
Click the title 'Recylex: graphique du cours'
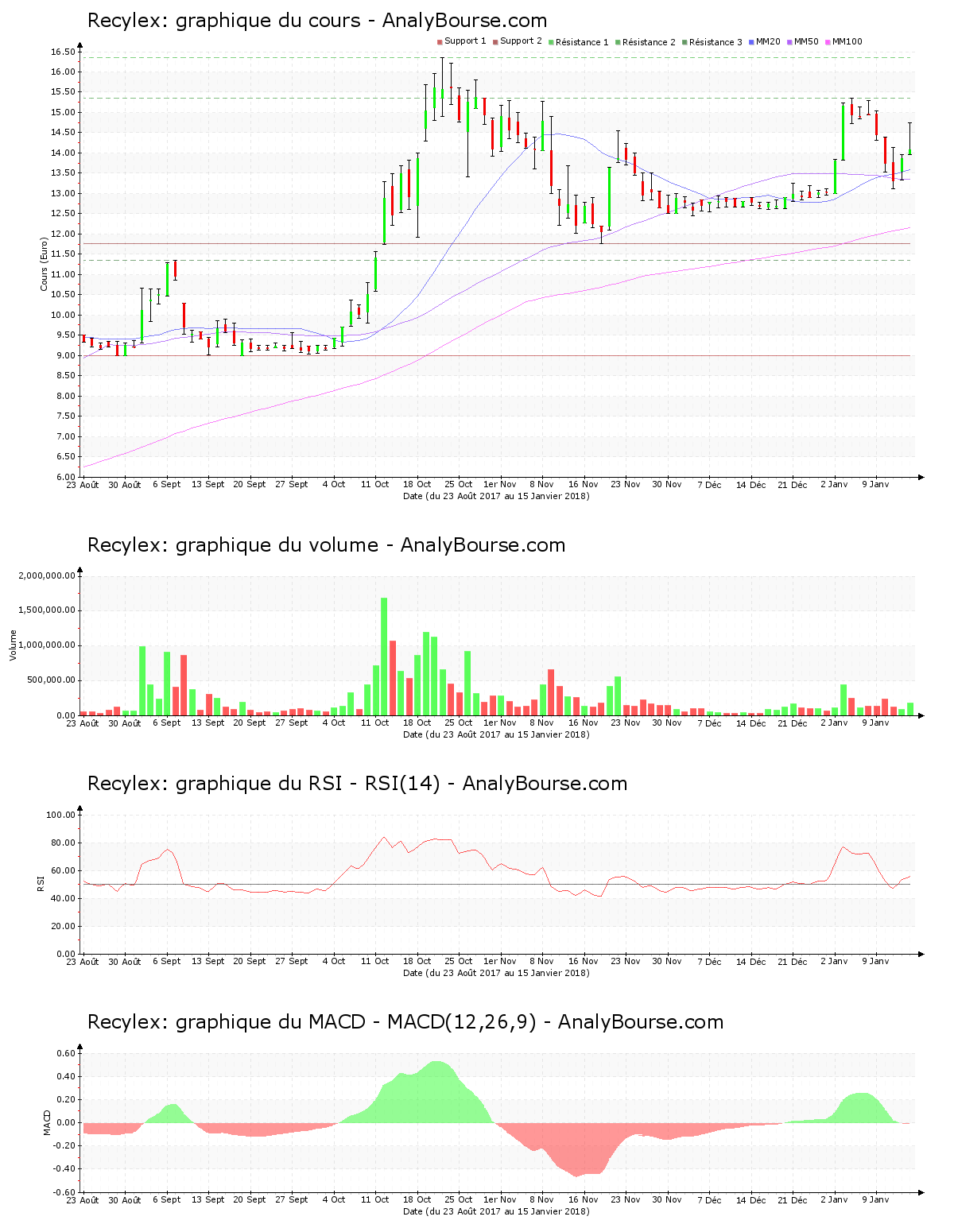click(x=224, y=21)
